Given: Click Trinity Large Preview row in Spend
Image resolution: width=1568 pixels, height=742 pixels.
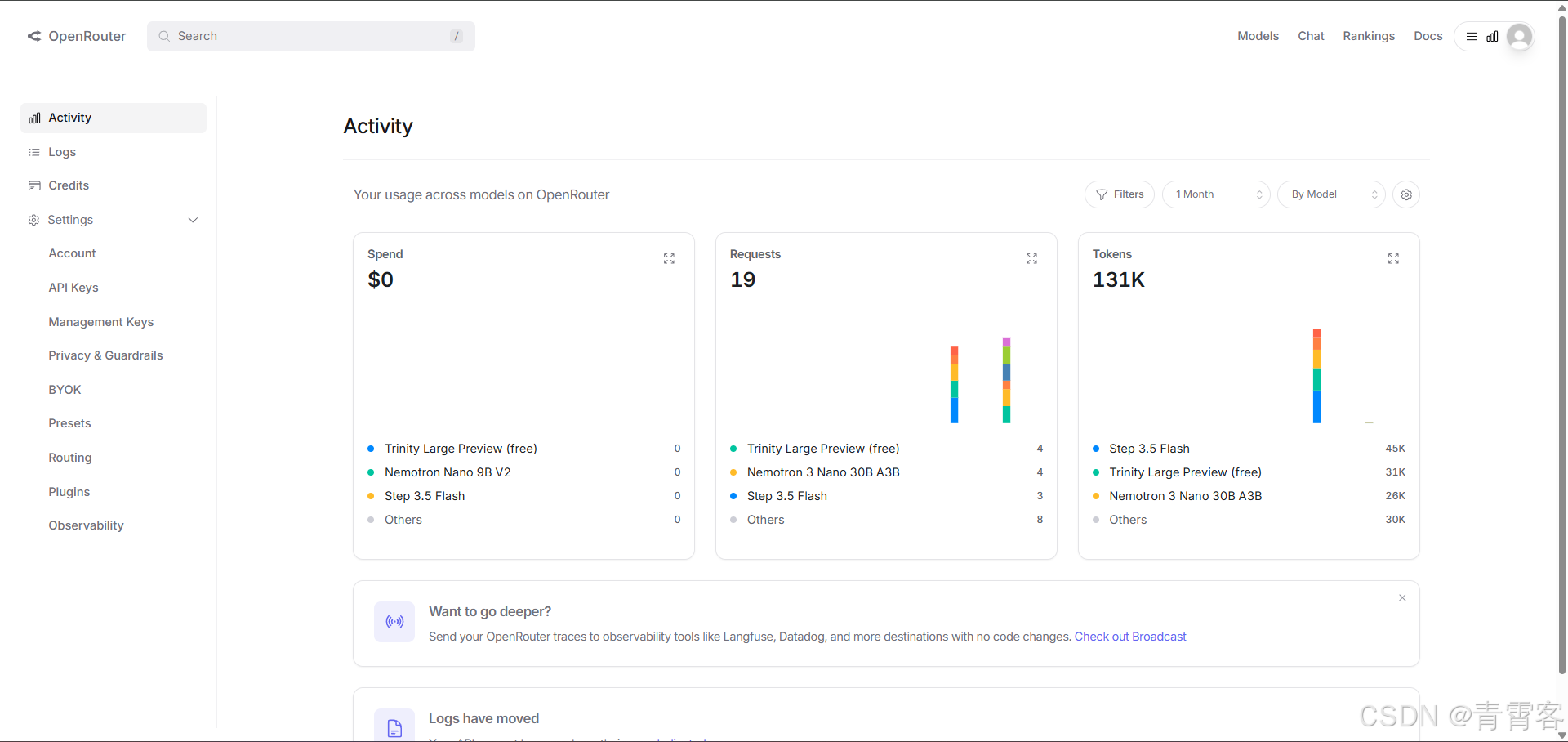Looking at the screenshot, I should coord(523,449).
